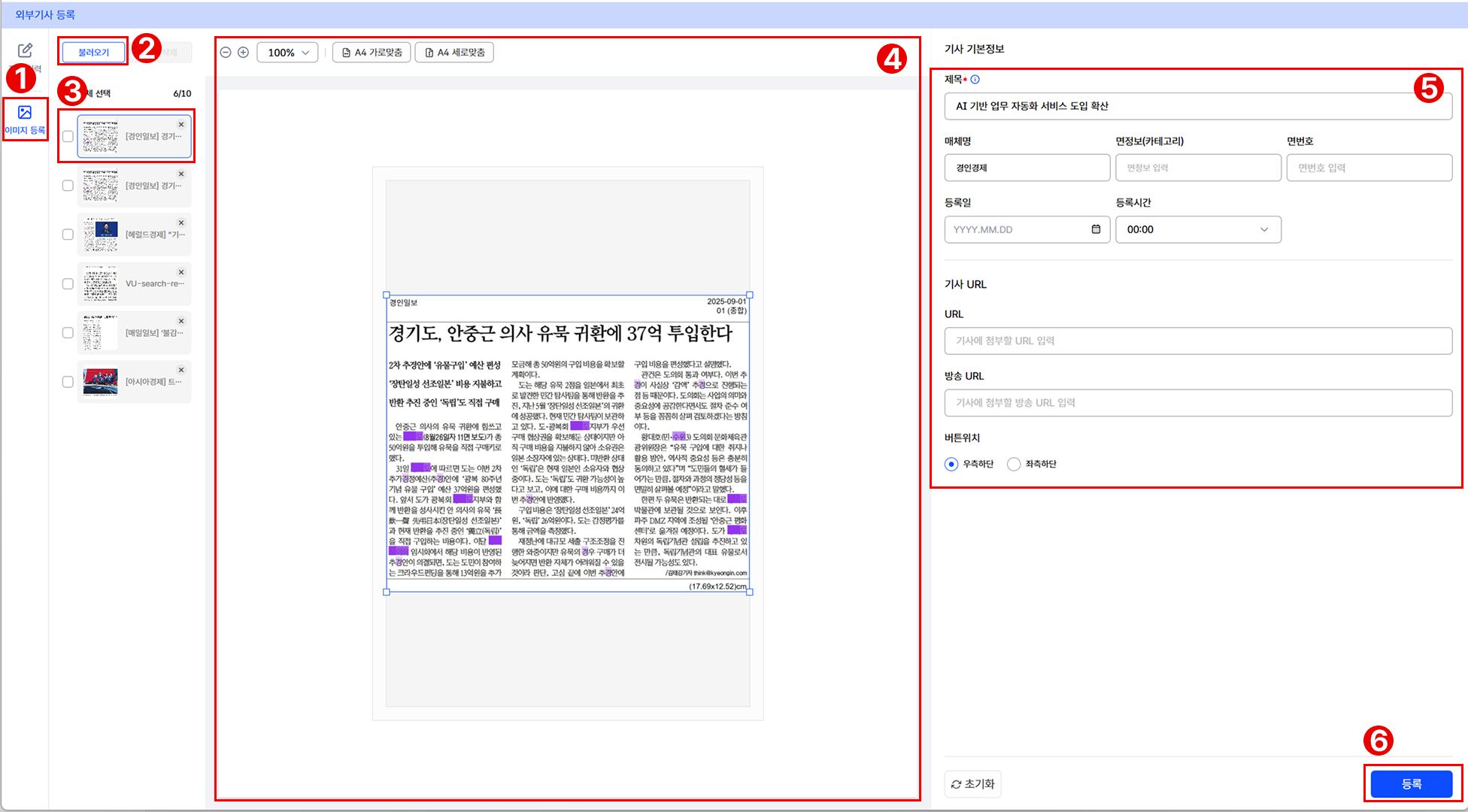Expand the 등록시간 00:00 dropdown
Viewport: 1468px width, 812px height.
tap(1198, 229)
